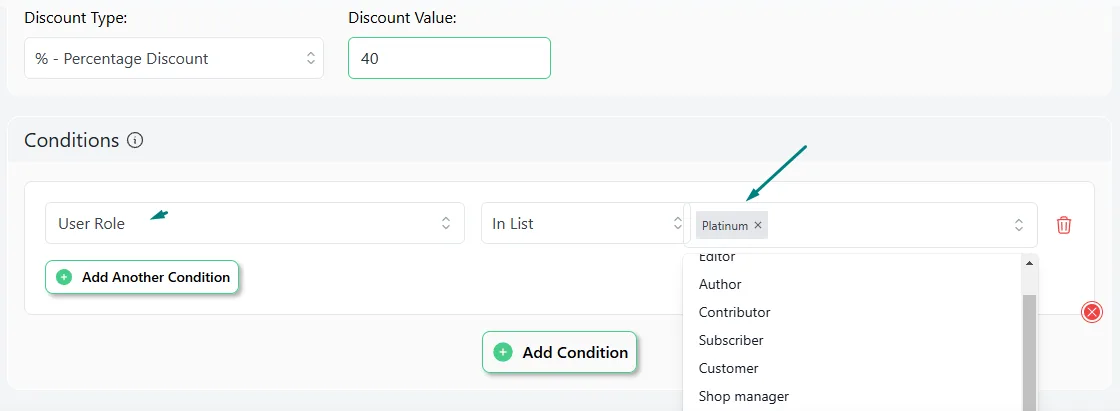Viewport: 1120px width, 411px height.
Task: Select Author from the role list
Action: click(x=720, y=284)
